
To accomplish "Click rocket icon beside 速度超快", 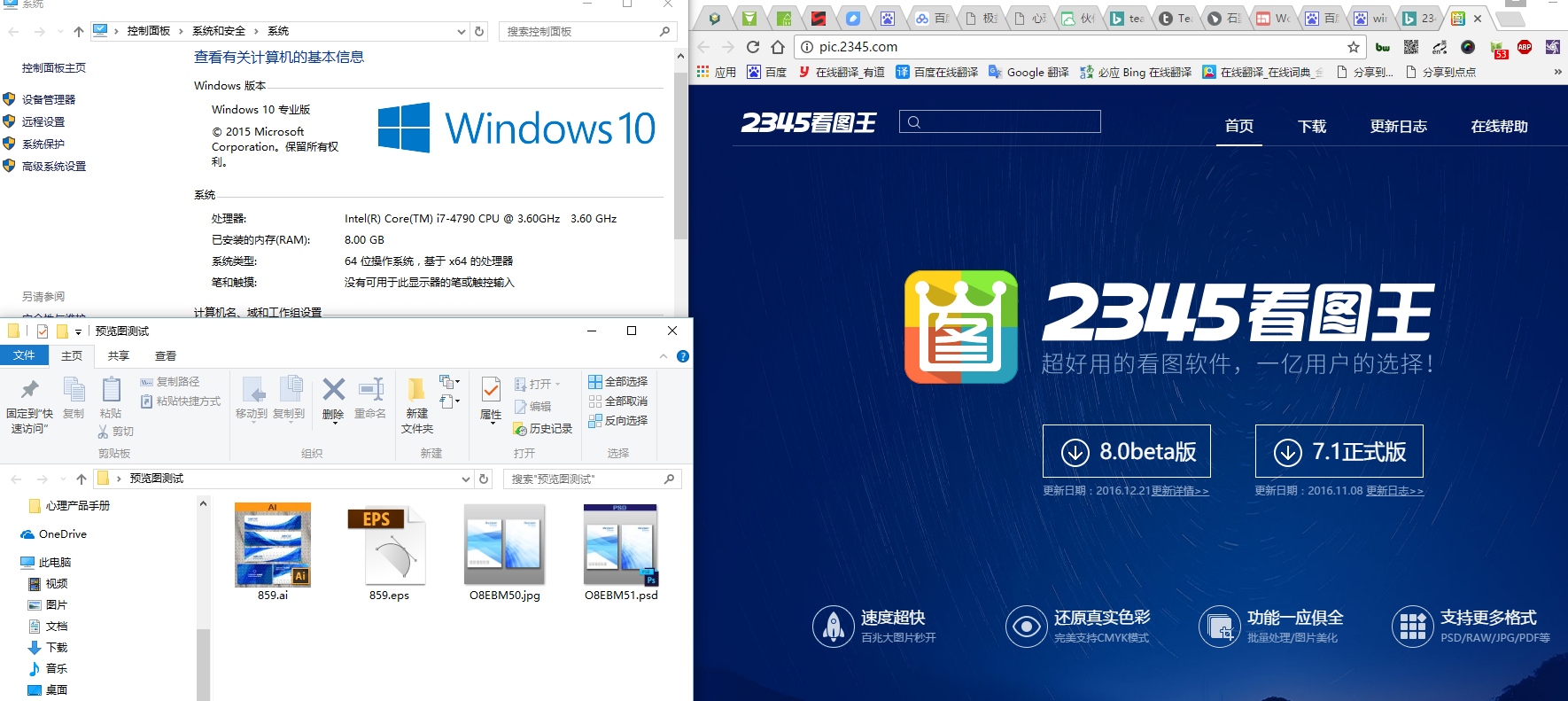I will point(834,627).
